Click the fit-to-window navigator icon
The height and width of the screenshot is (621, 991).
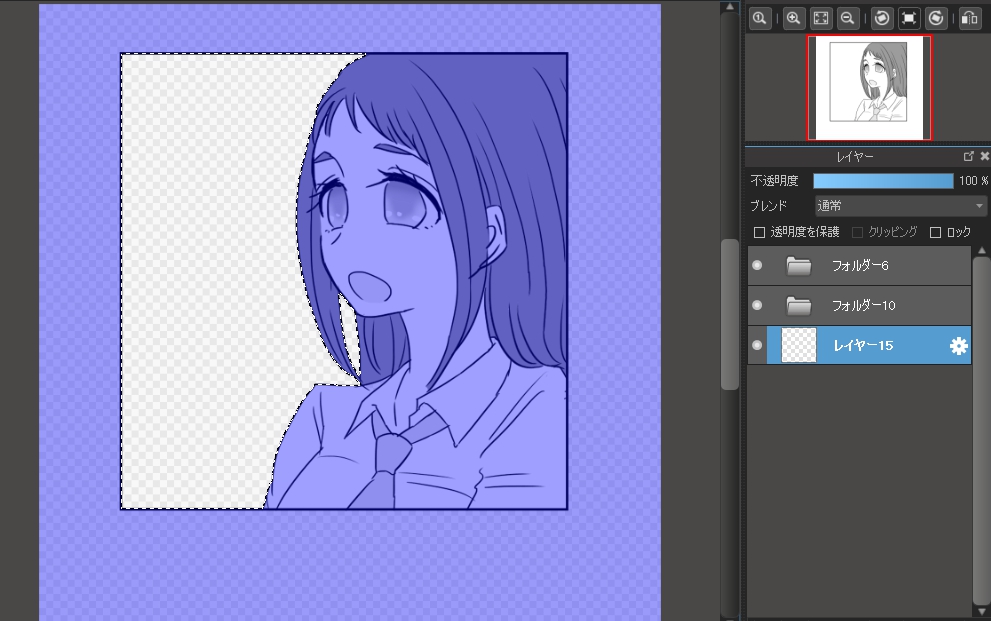820,18
